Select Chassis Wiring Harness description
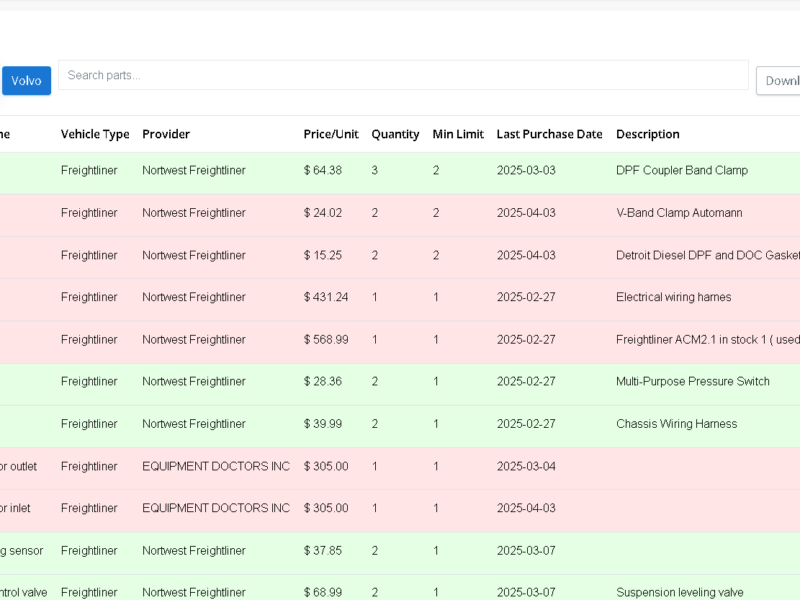Screen dimensions: 800x600 (x=677, y=424)
